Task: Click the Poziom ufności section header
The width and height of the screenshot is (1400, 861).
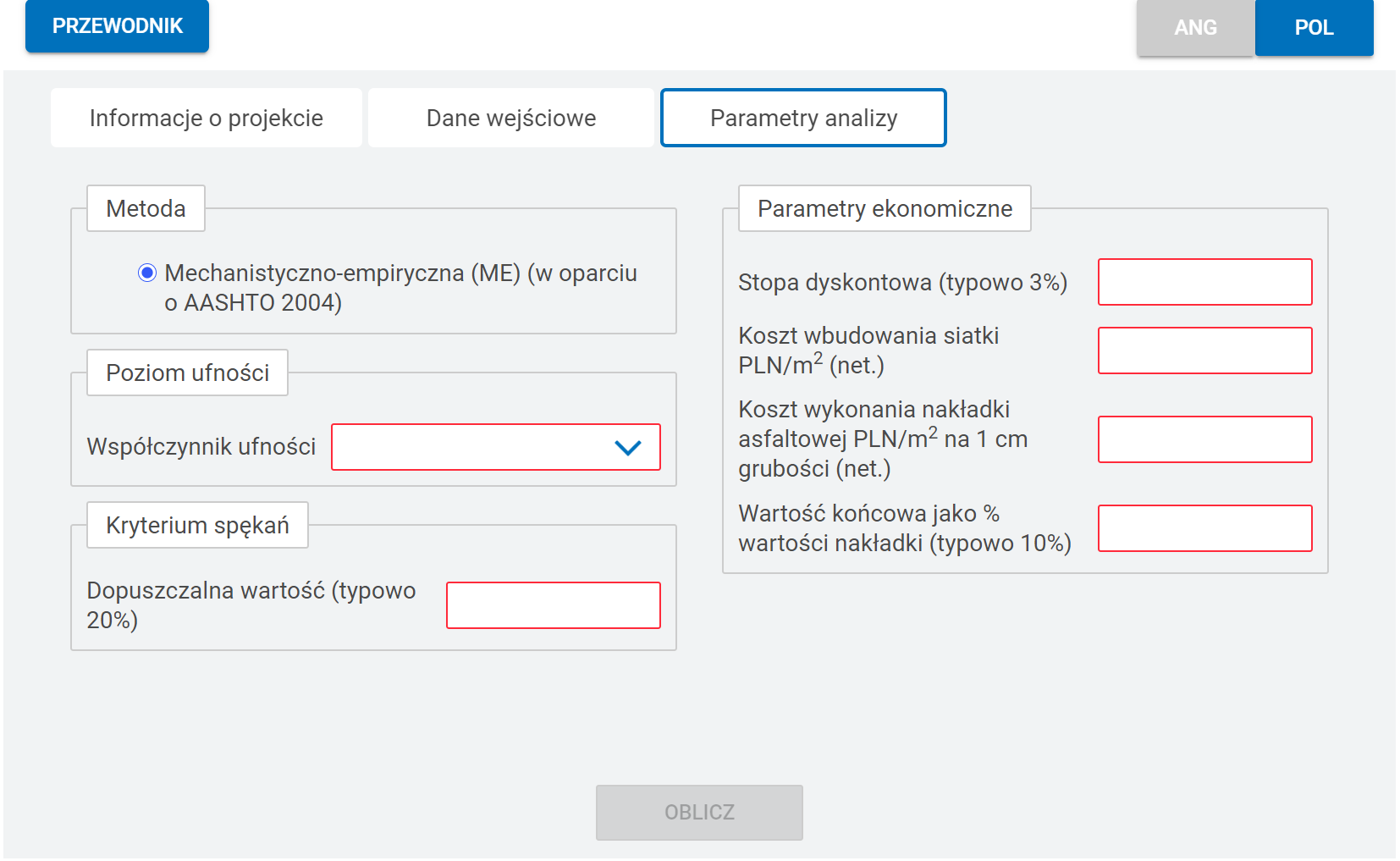Action: pos(187,373)
